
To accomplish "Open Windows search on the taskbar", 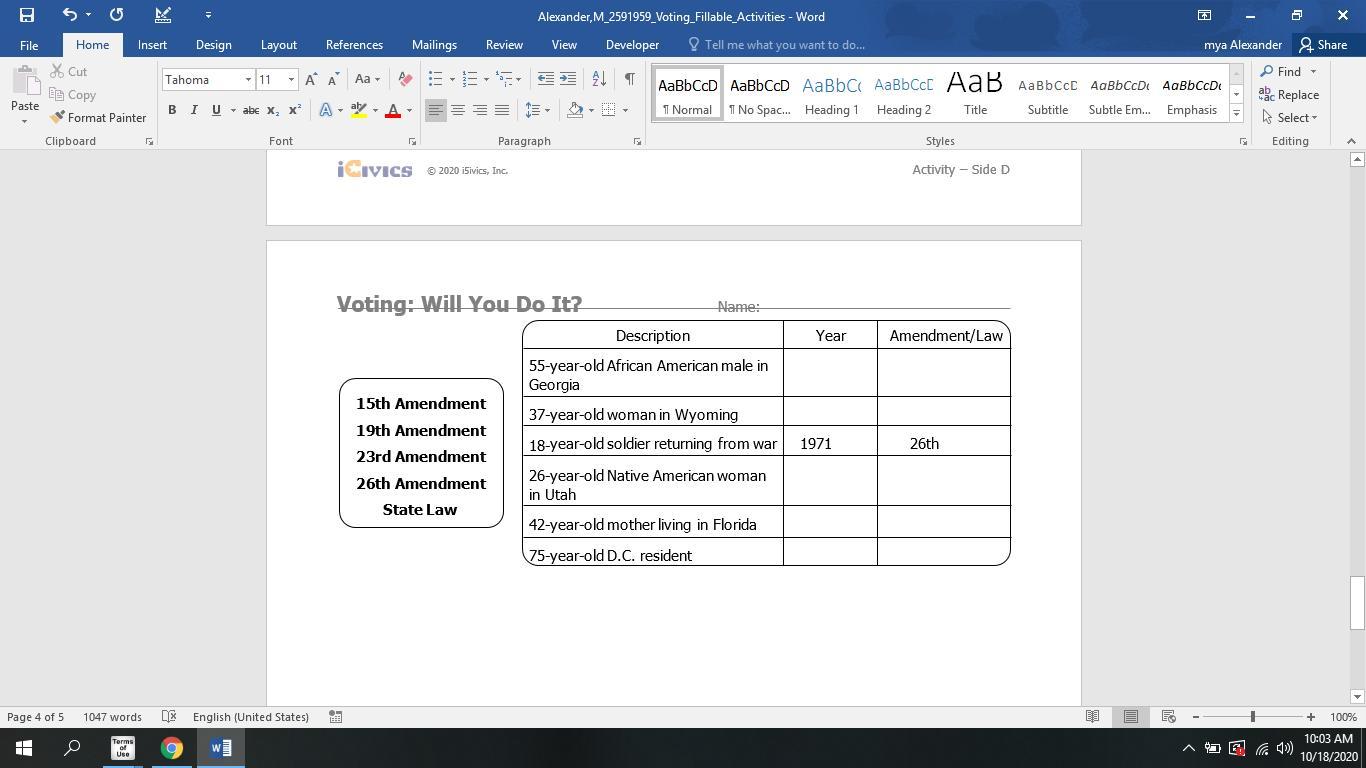I will point(73,748).
